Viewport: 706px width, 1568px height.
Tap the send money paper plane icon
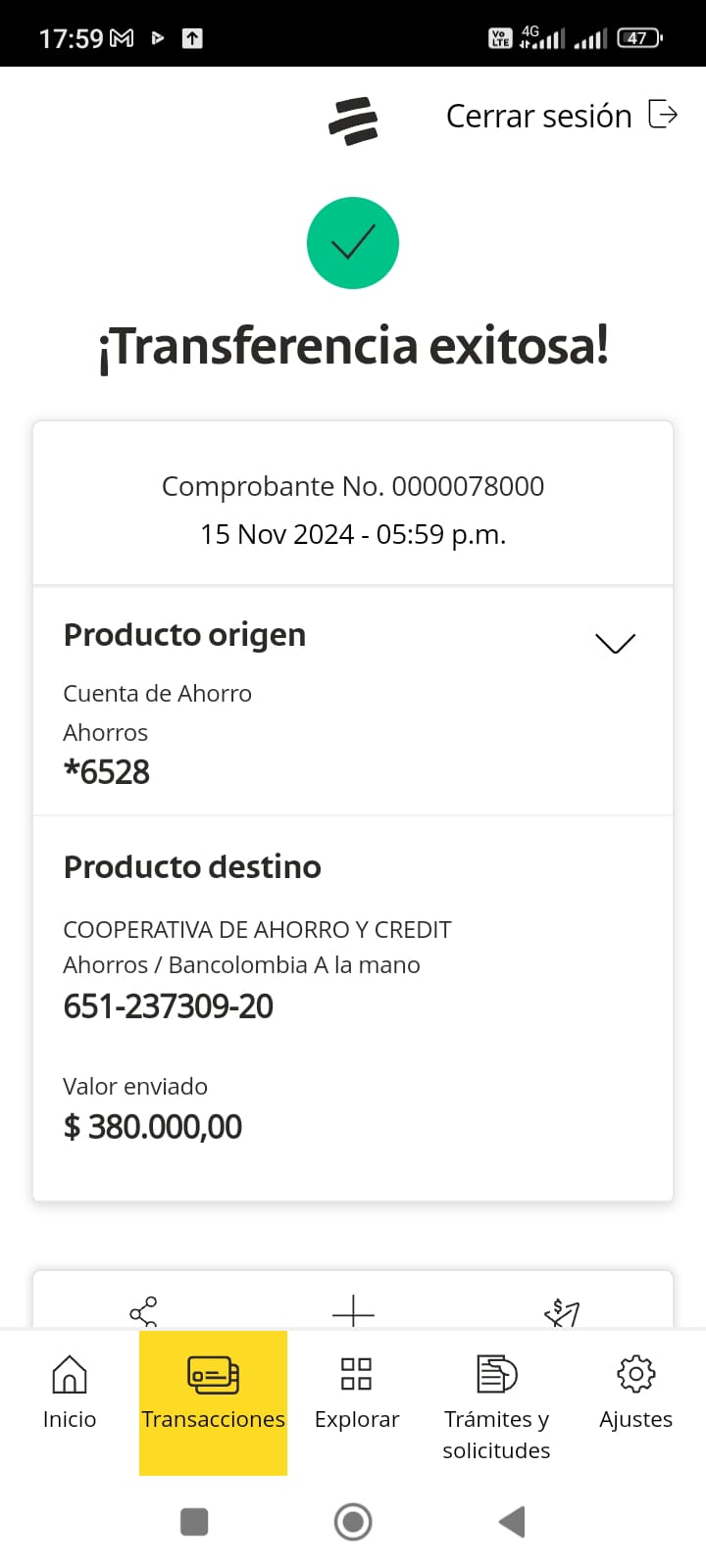[562, 1312]
